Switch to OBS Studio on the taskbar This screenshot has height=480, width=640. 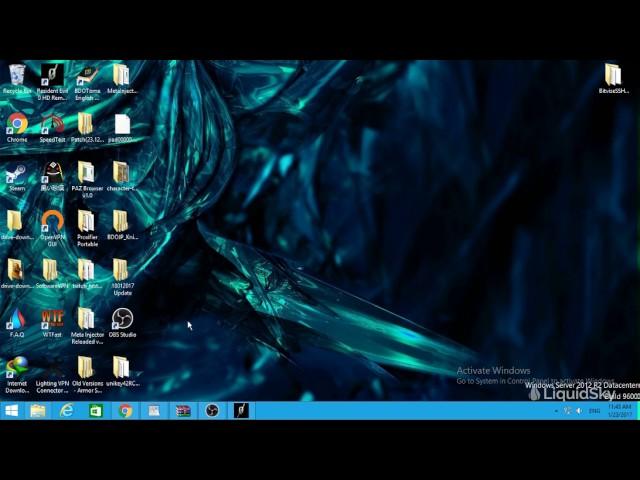tap(212, 411)
